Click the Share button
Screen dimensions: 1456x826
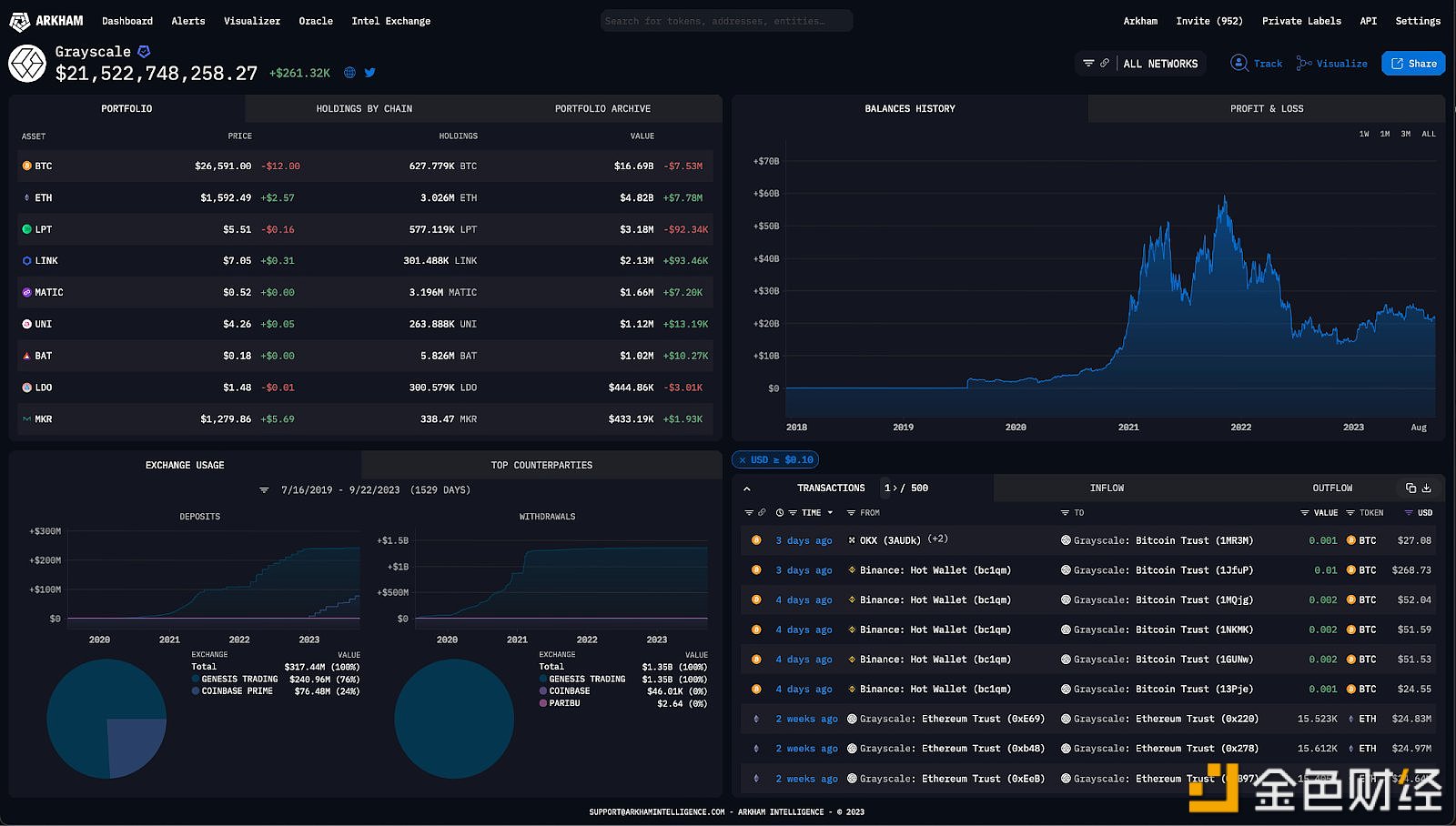[x=1413, y=64]
